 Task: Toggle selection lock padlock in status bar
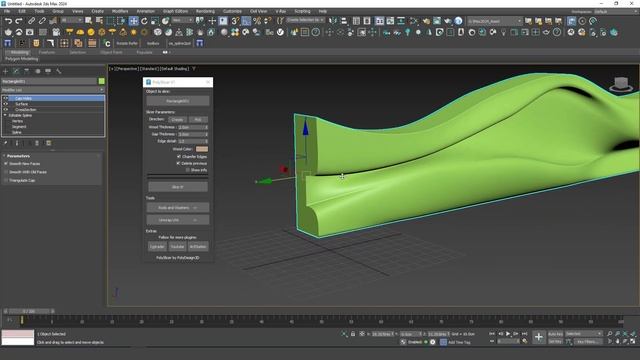point(353,334)
